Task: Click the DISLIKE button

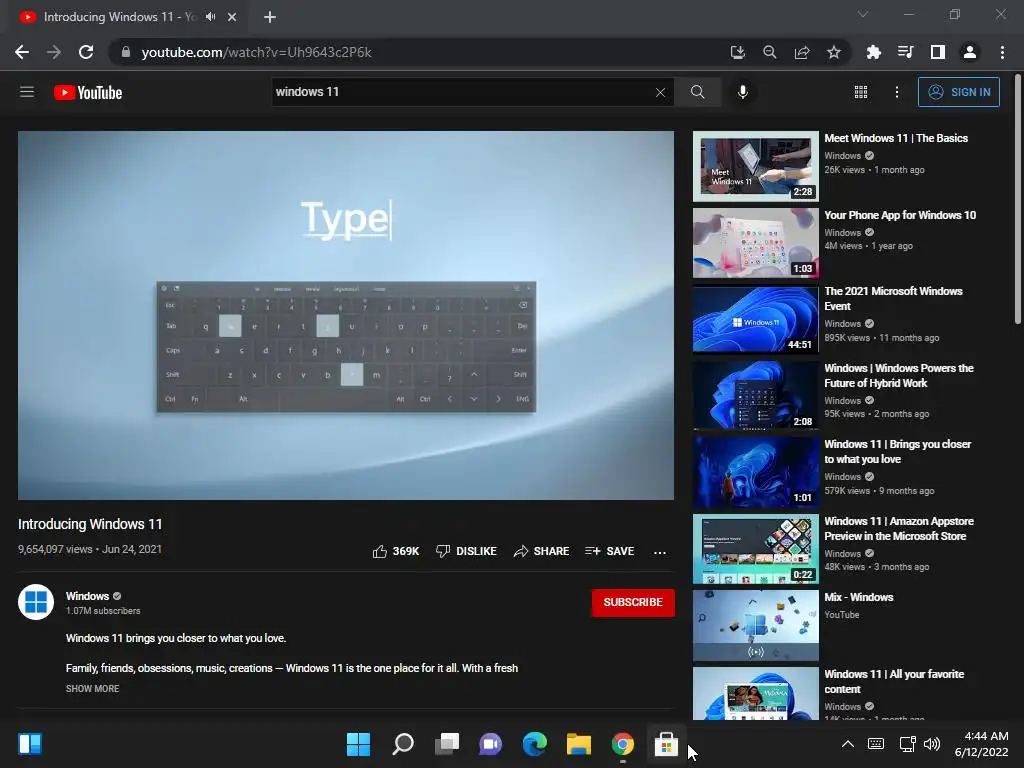Action: coord(466,551)
